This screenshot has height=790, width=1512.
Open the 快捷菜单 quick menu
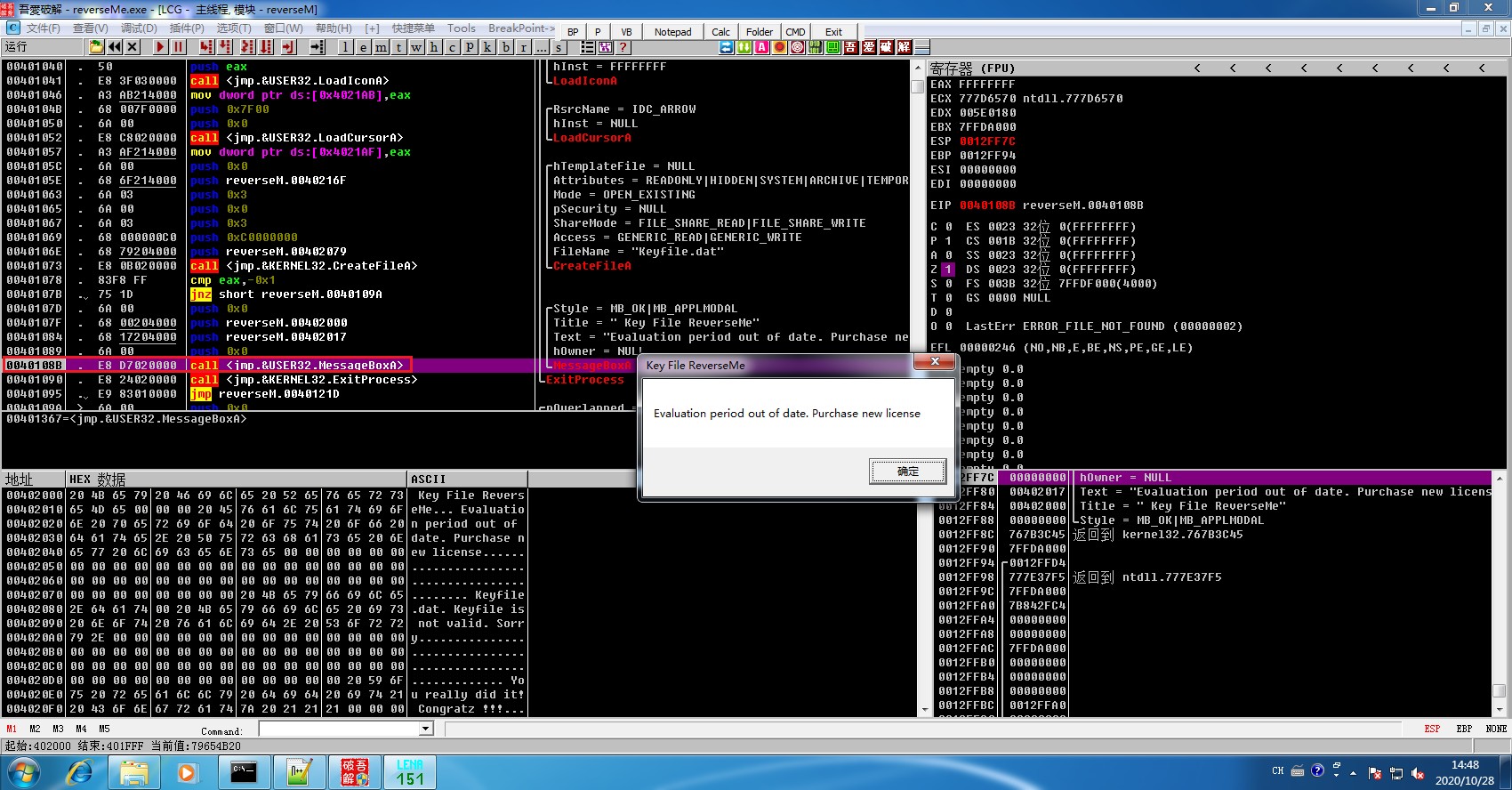pyautogui.click(x=414, y=28)
